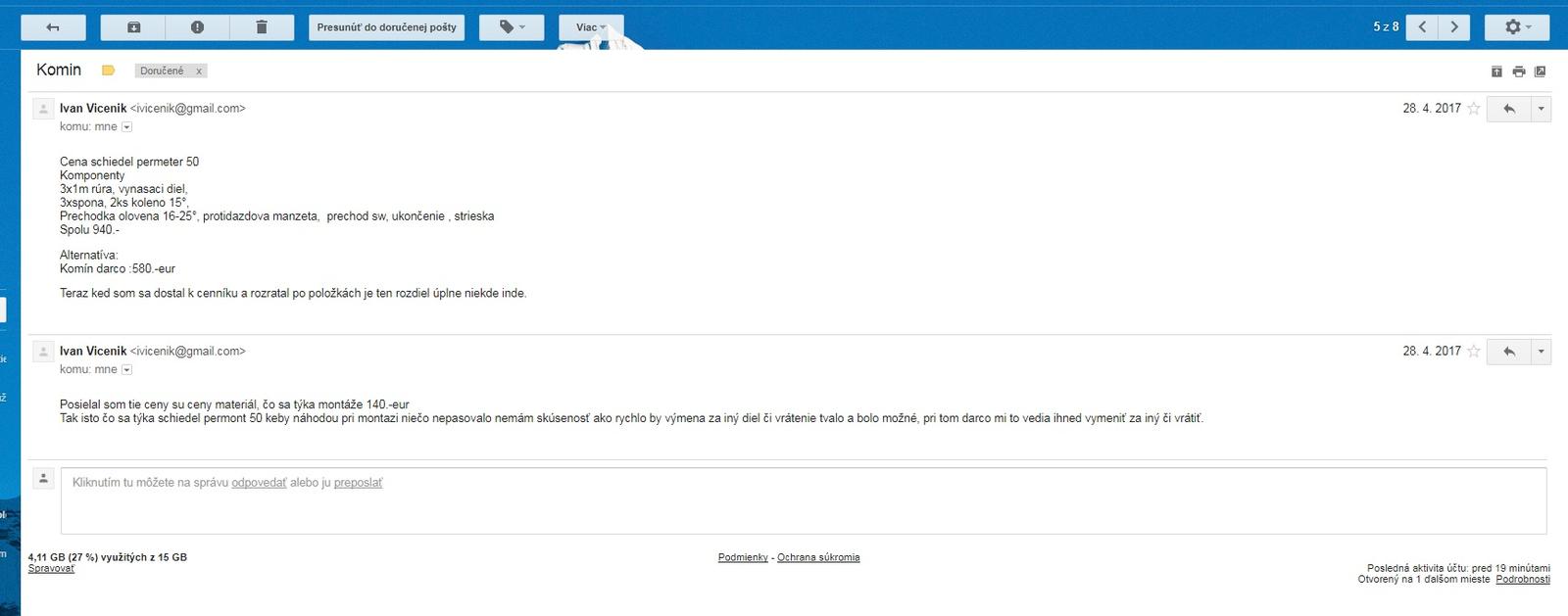The height and width of the screenshot is (616, 1568).
Task: Star the first message dated 28. 4. 2017
Action: click(1473, 109)
